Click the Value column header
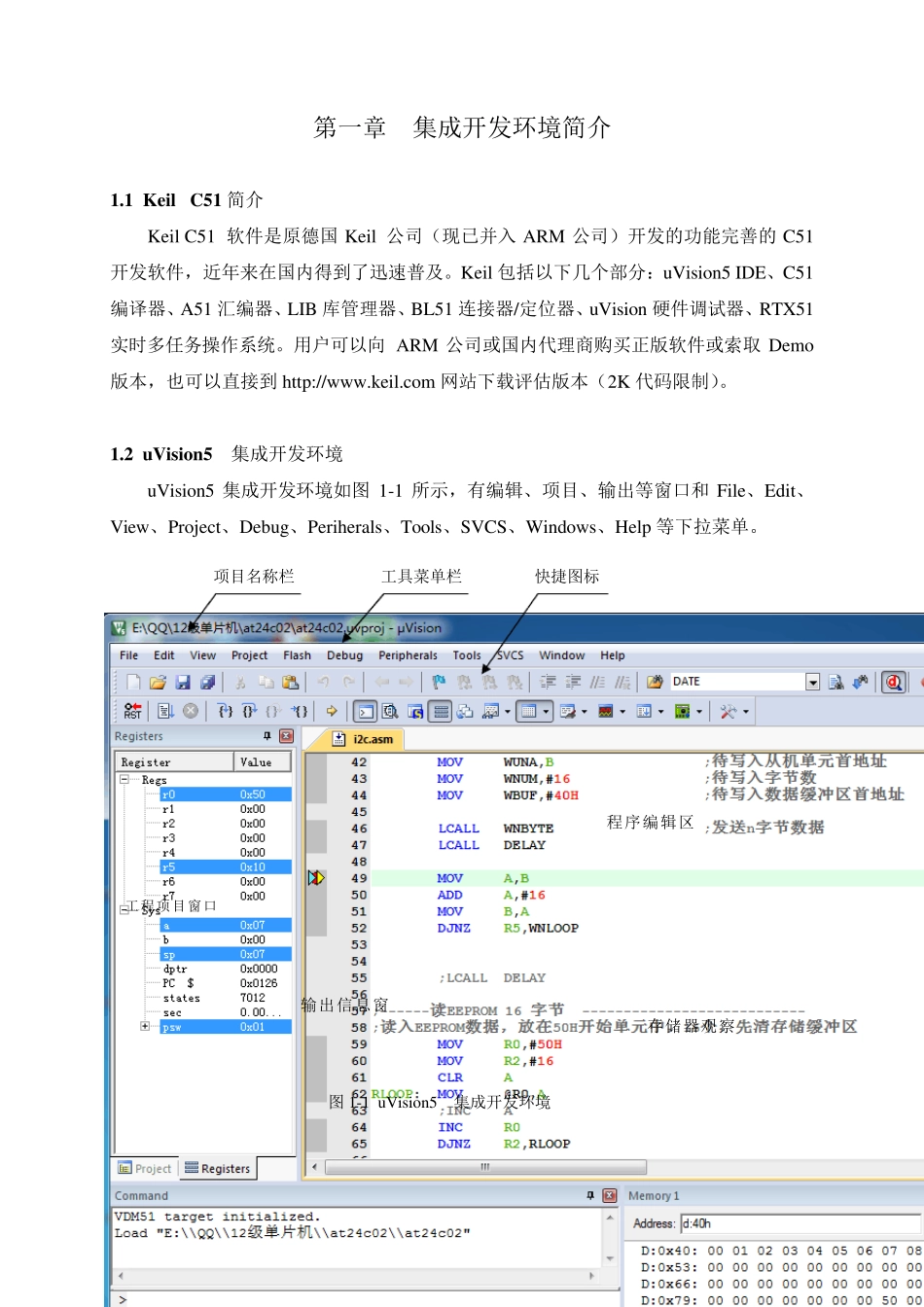Screen dimensions: 924x1307 click(x=264, y=761)
